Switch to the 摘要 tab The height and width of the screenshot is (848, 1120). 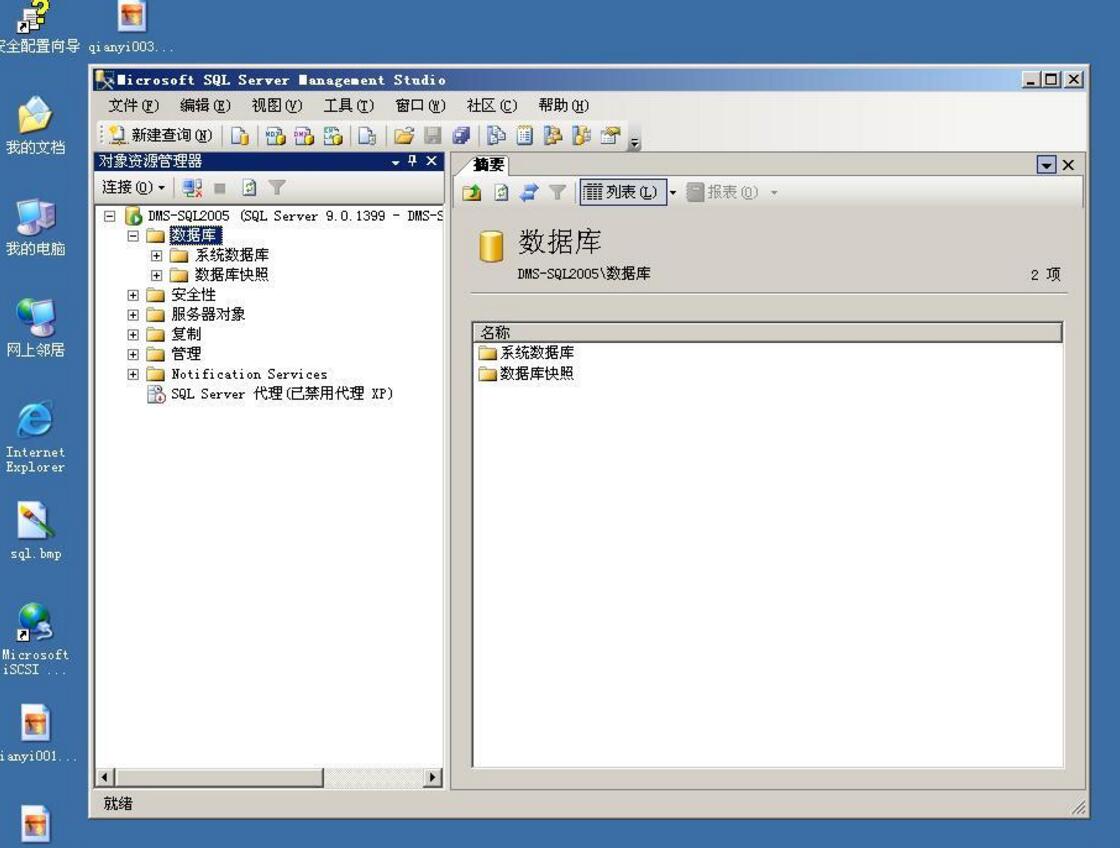coord(489,165)
